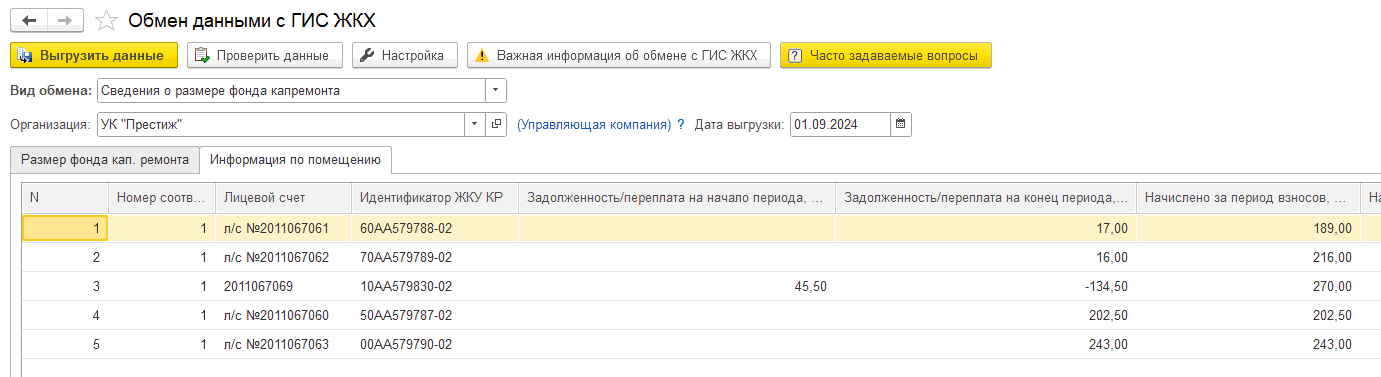
Task: Expand the Вид обмена dropdown arrow
Action: 496,90
